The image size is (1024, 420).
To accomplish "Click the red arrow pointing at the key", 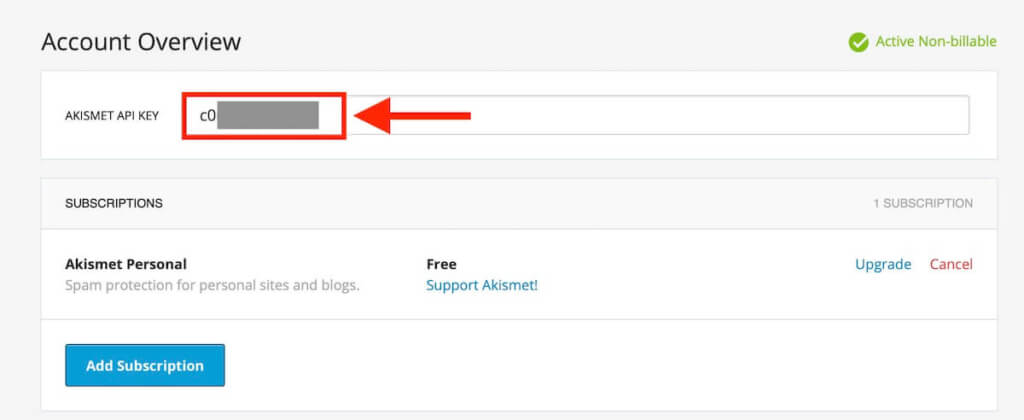I will click(412, 116).
